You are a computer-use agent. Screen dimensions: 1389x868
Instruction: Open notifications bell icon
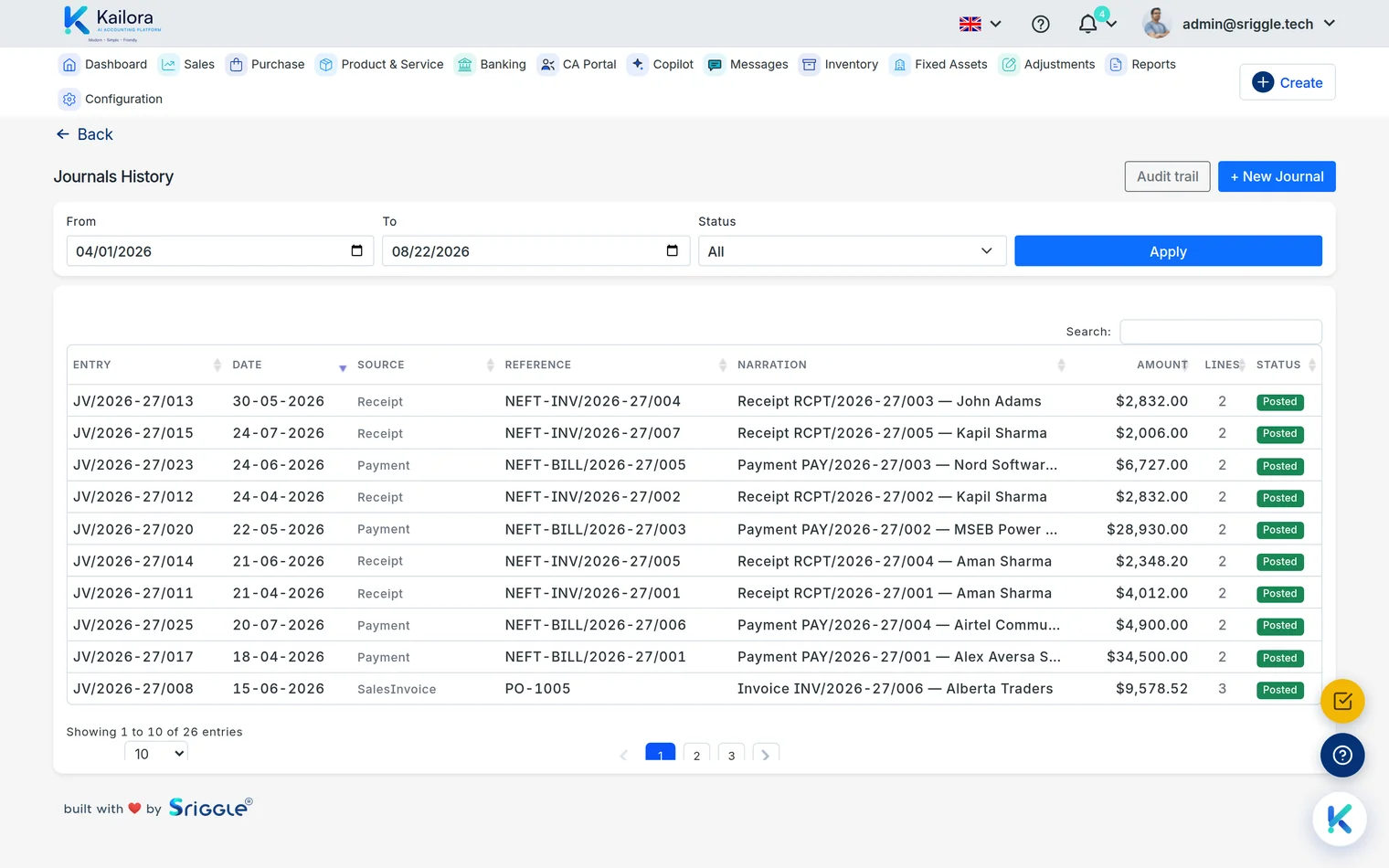point(1087,24)
